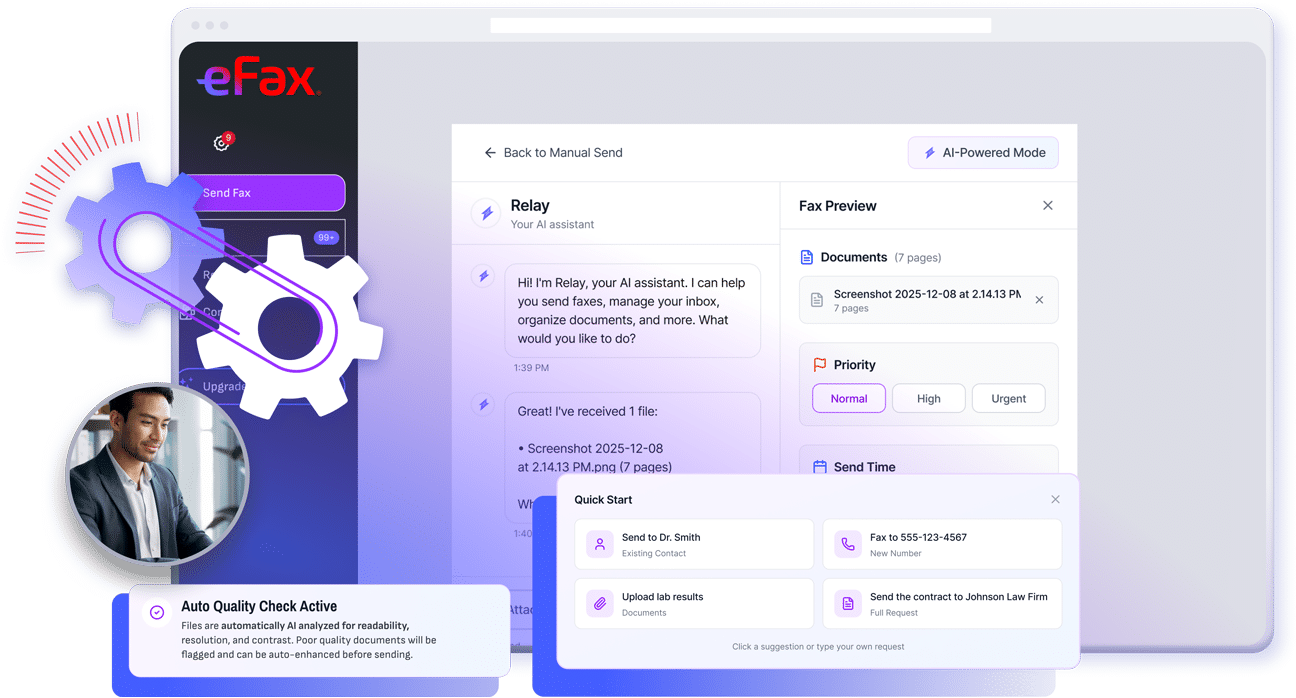Click the 'Click a suggestion or type your own request' hint
Image resolution: width=1296 pixels, height=698 pixels.
coord(818,647)
